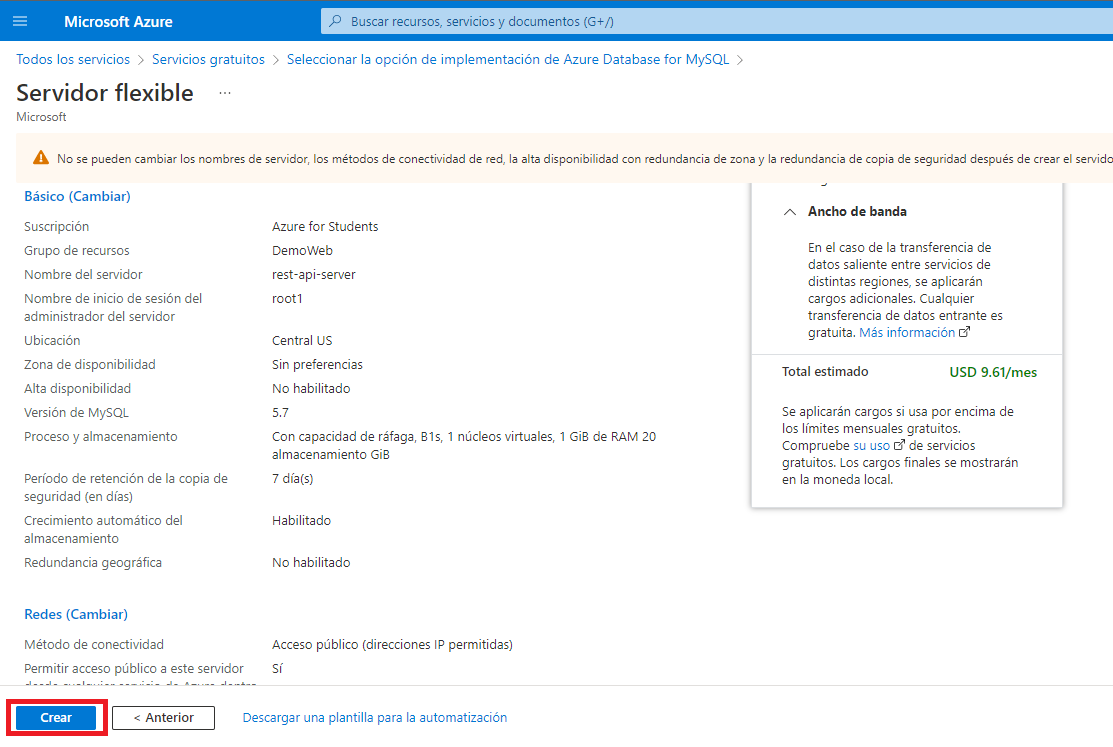
Task: Select the Azure for Students value
Action: coord(325,227)
